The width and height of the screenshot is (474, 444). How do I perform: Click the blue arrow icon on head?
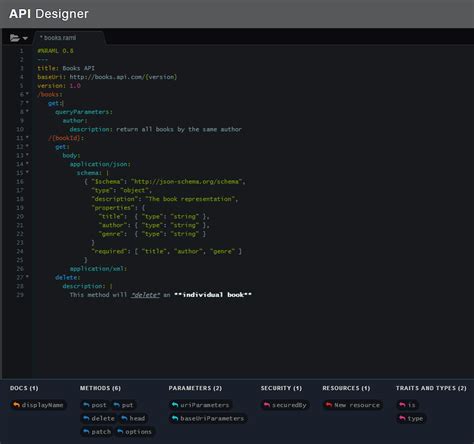124,418
